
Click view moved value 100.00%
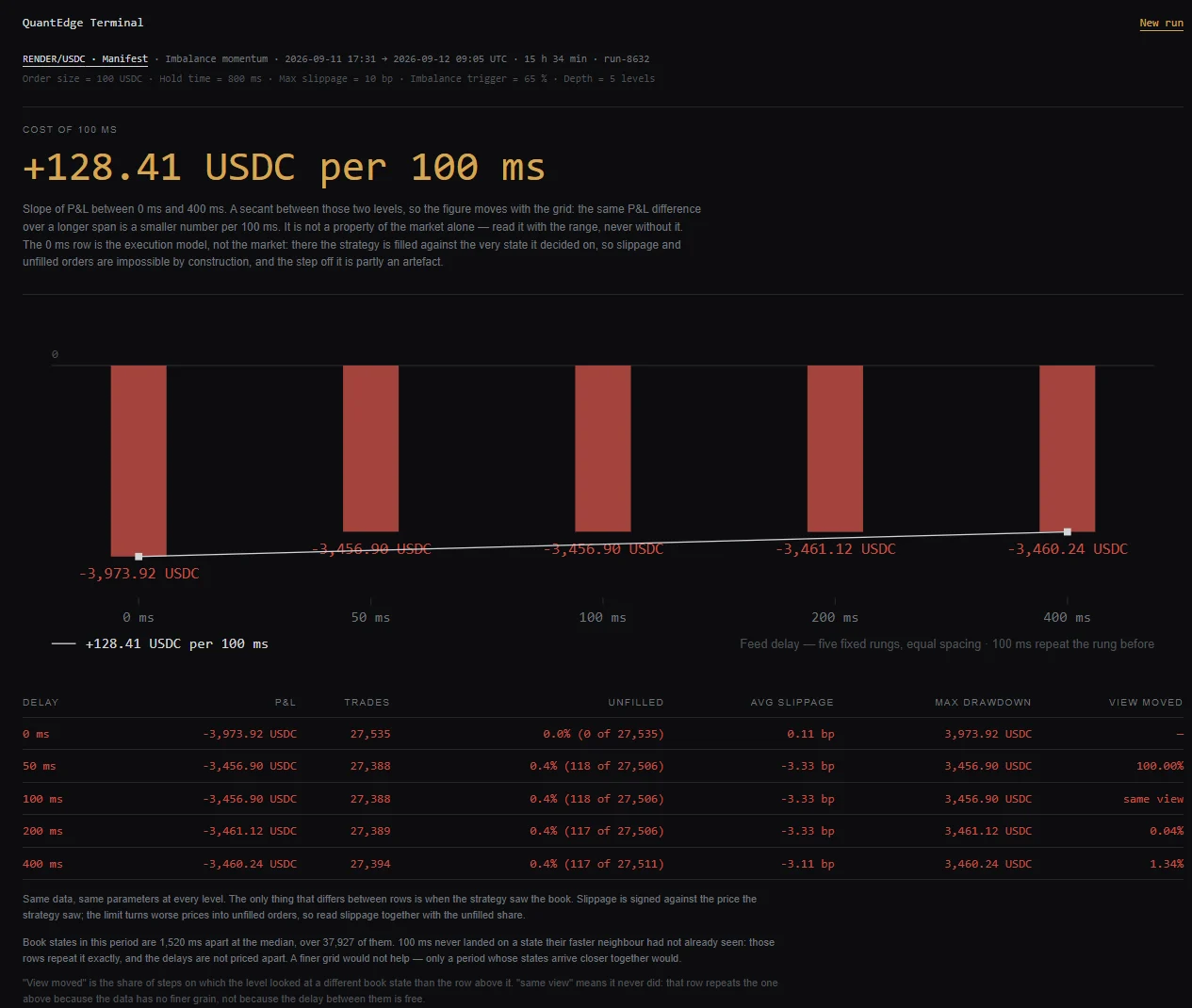click(1160, 766)
